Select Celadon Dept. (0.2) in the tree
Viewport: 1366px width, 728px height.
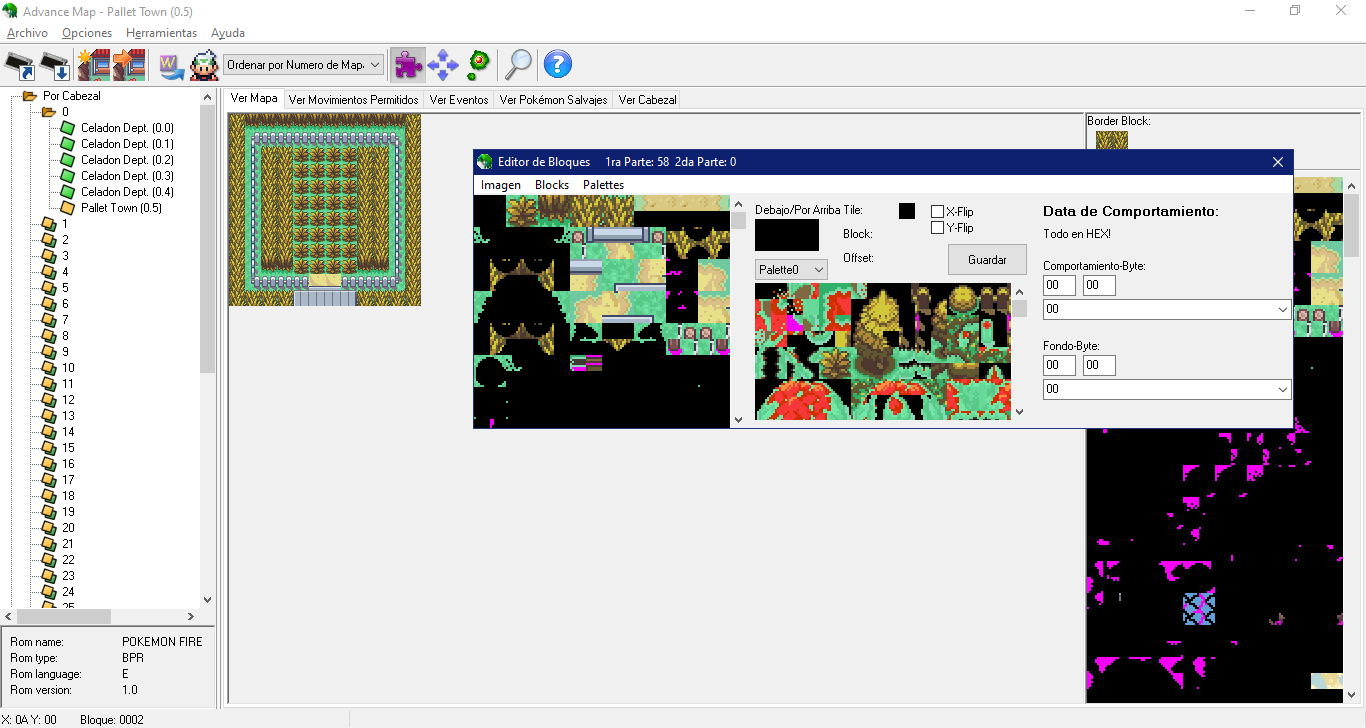point(127,160)
